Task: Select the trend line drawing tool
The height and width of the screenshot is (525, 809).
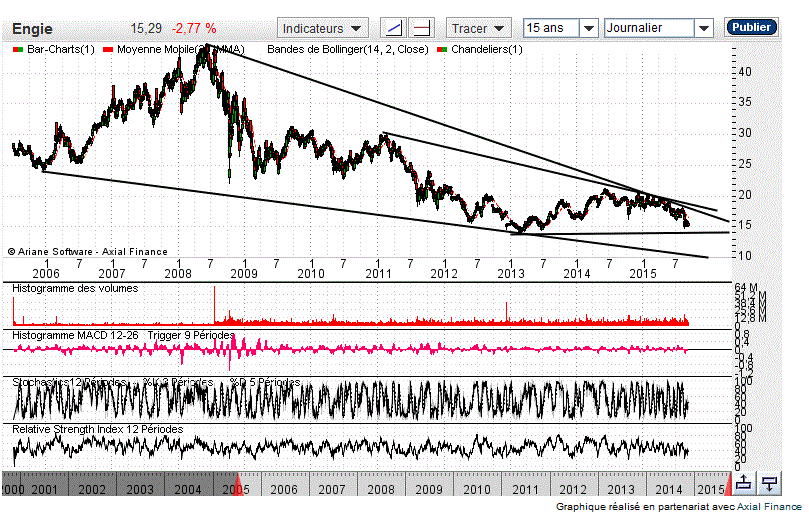Action: (395, 28)
